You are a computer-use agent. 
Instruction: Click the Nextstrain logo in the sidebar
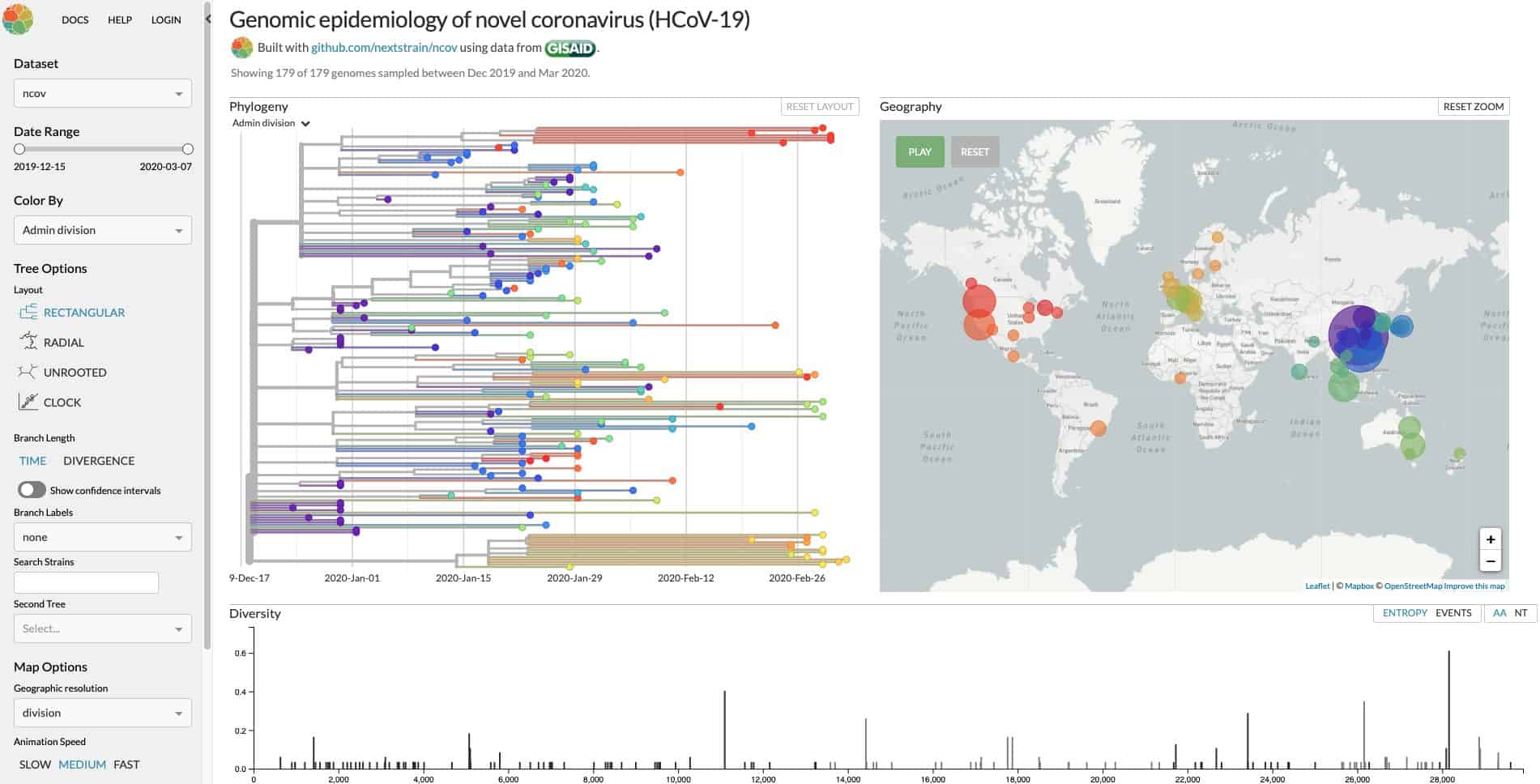[18, 19]
